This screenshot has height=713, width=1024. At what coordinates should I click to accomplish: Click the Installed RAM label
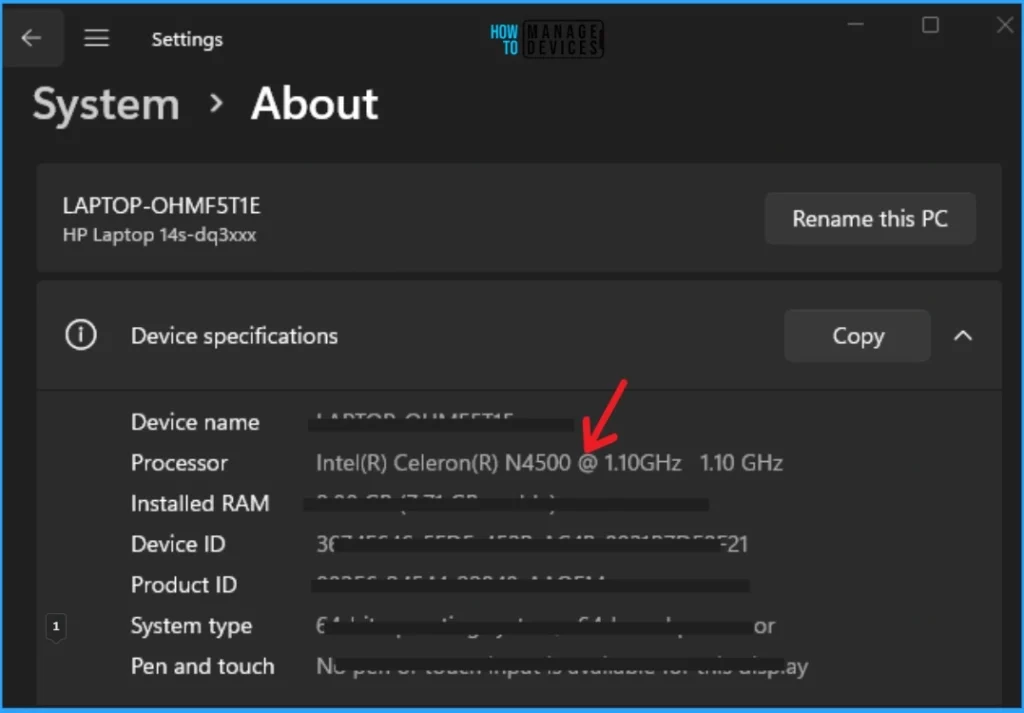click(x=200, y=503)
